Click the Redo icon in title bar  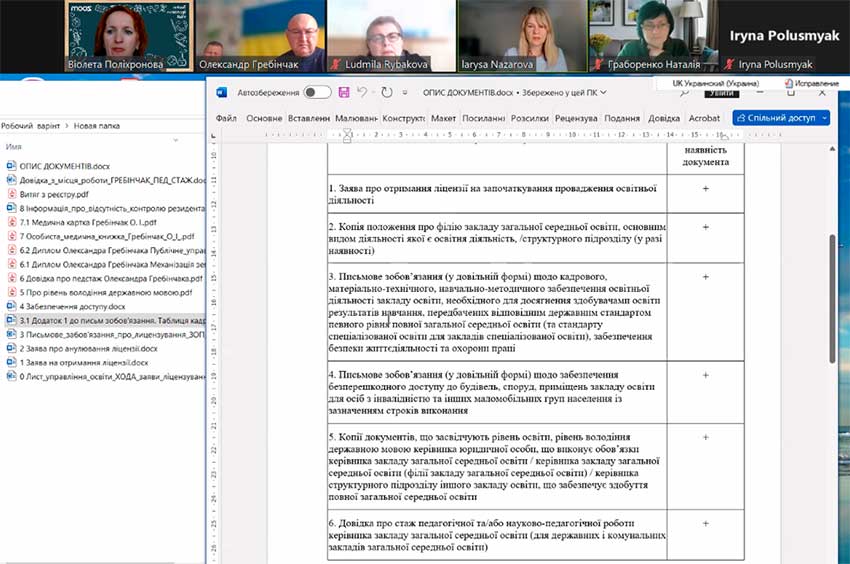[387, 92]
